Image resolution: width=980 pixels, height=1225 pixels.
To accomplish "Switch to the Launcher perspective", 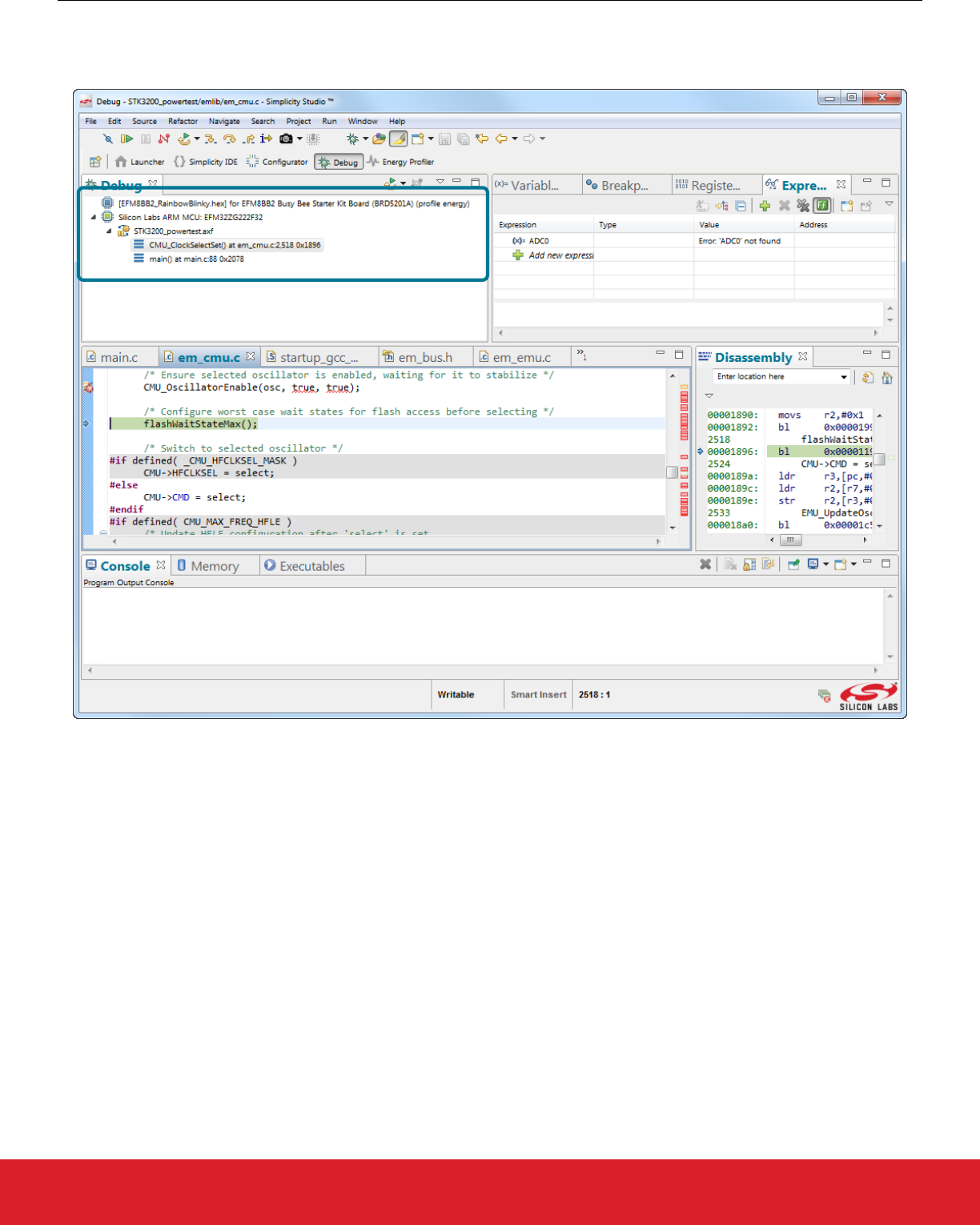I will (x=139, y=162).
